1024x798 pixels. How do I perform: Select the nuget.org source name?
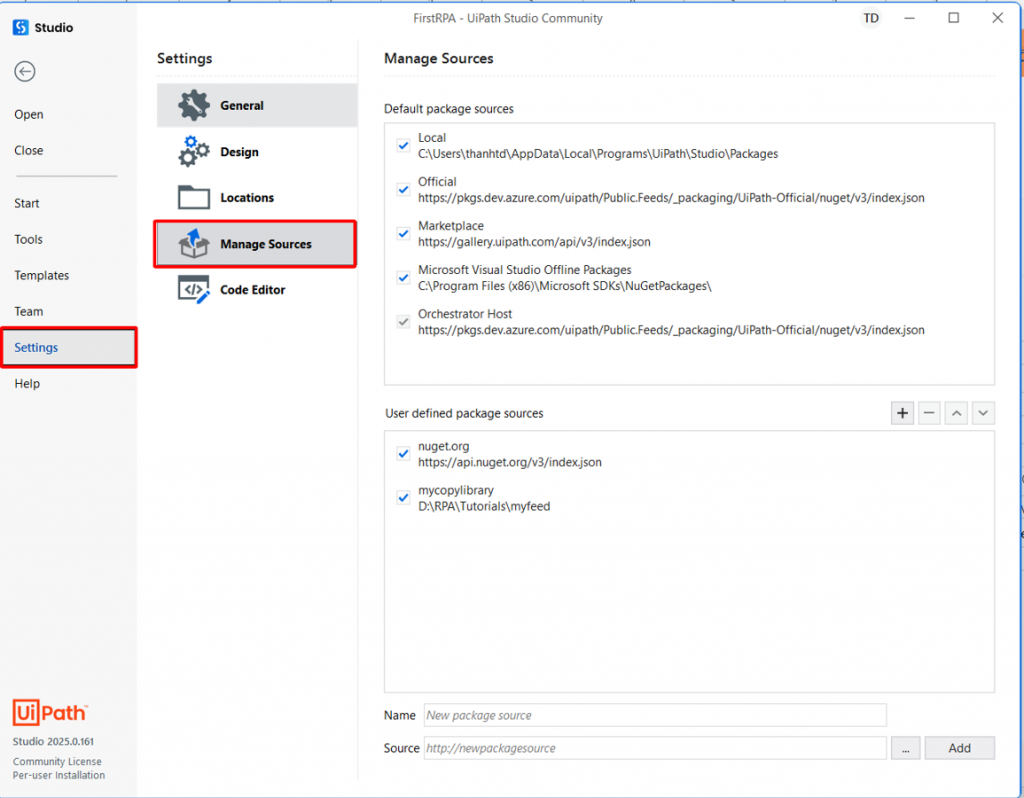[x=443, y=446]
